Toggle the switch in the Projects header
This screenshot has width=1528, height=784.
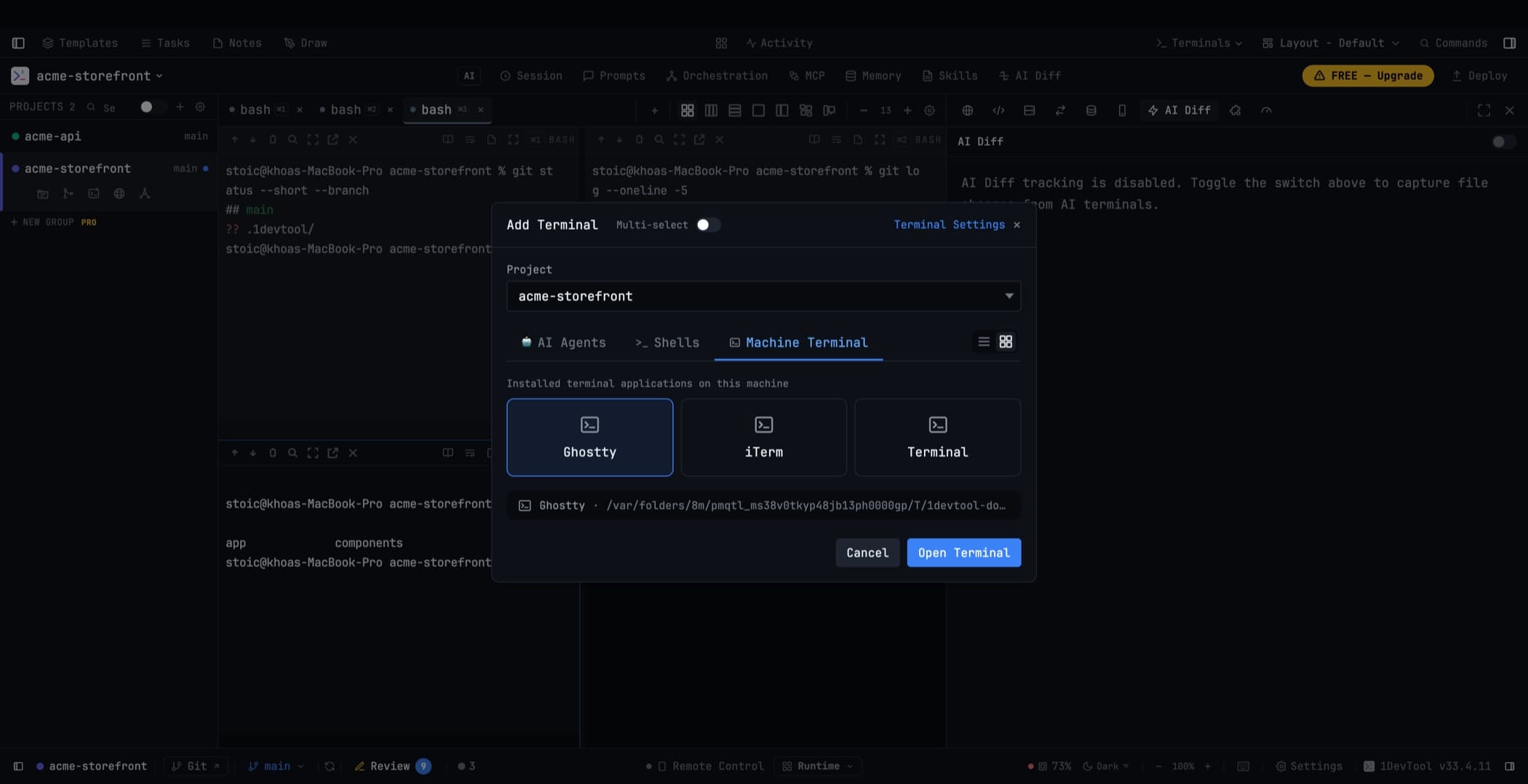point(152,107)
